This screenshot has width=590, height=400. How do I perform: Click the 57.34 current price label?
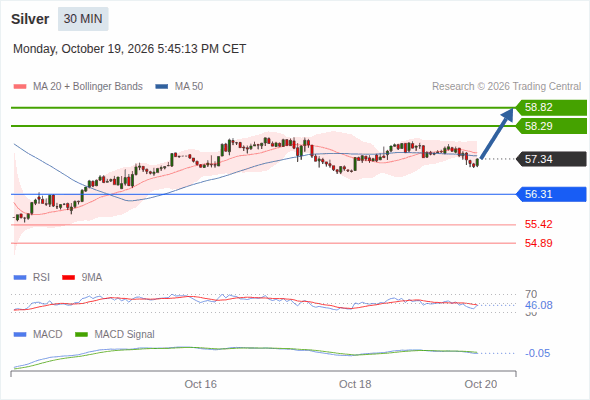coord(551,159)
